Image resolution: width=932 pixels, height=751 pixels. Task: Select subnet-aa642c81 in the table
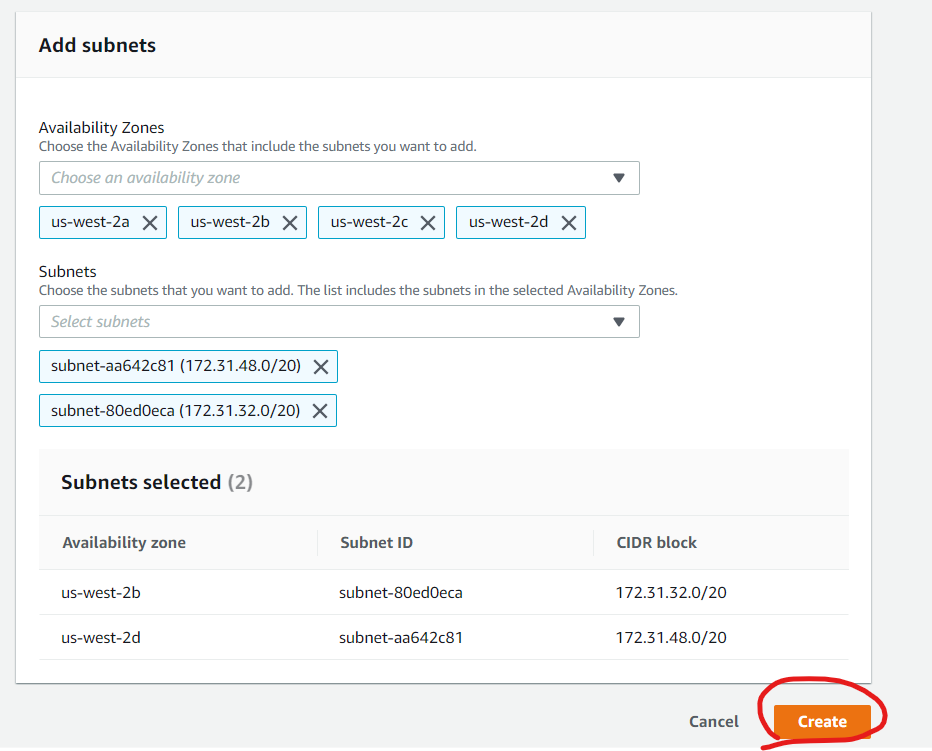coord(401,638)
